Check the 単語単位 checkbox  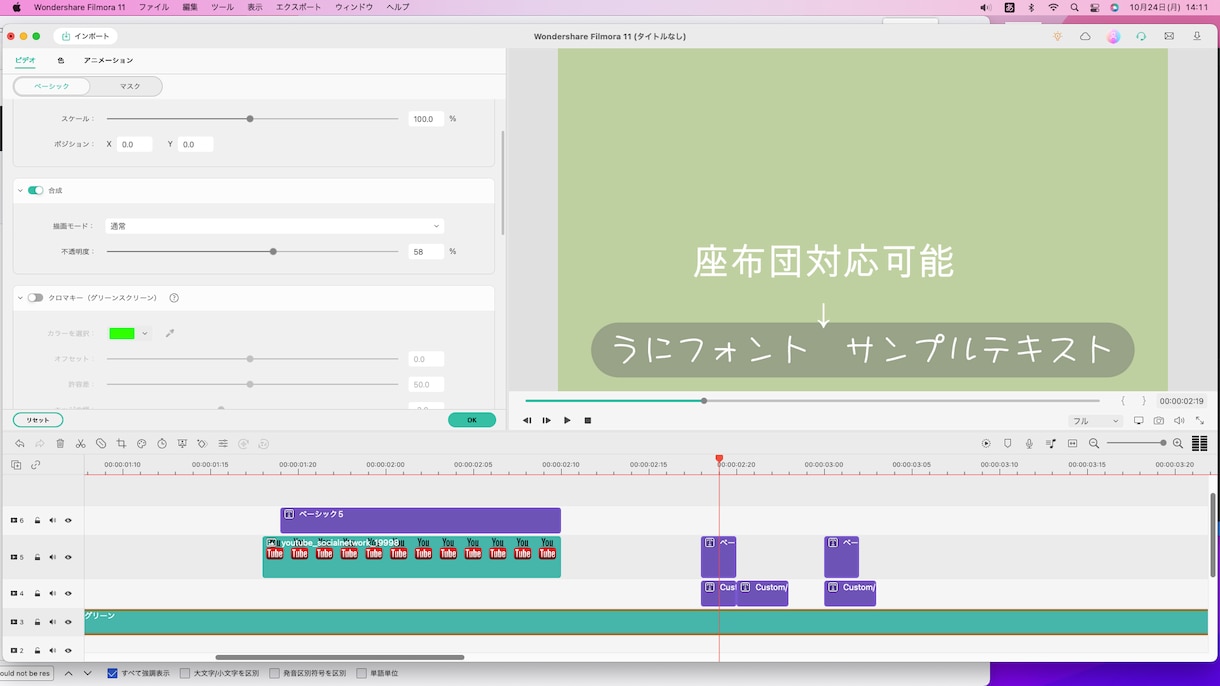pos(362,673)
